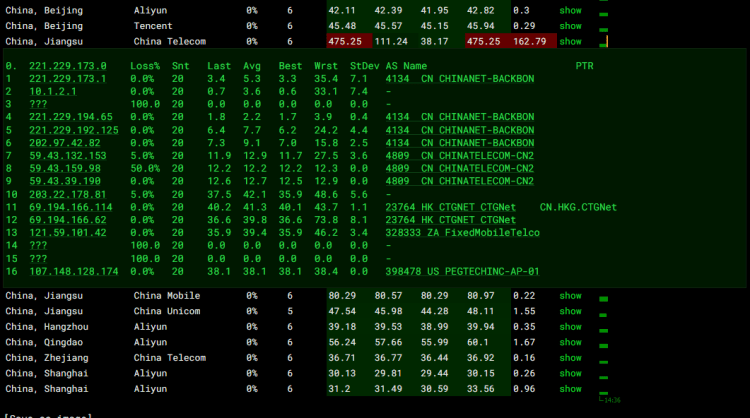
Task: Open AS 4809 link beside 59.43.39.190
Action: 460,181
